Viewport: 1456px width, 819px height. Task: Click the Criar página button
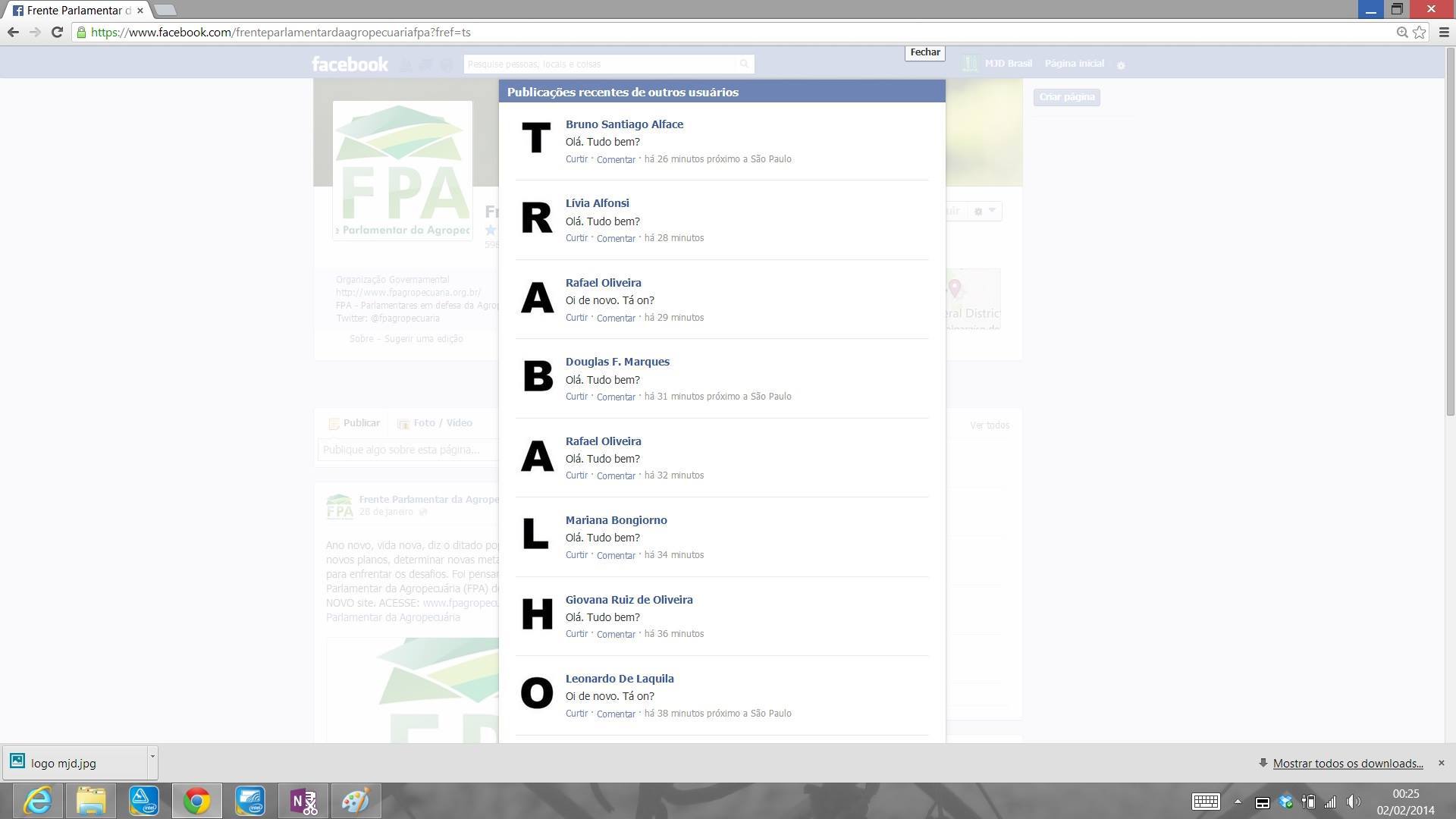pyautogui.click(x=1066, y=97)
